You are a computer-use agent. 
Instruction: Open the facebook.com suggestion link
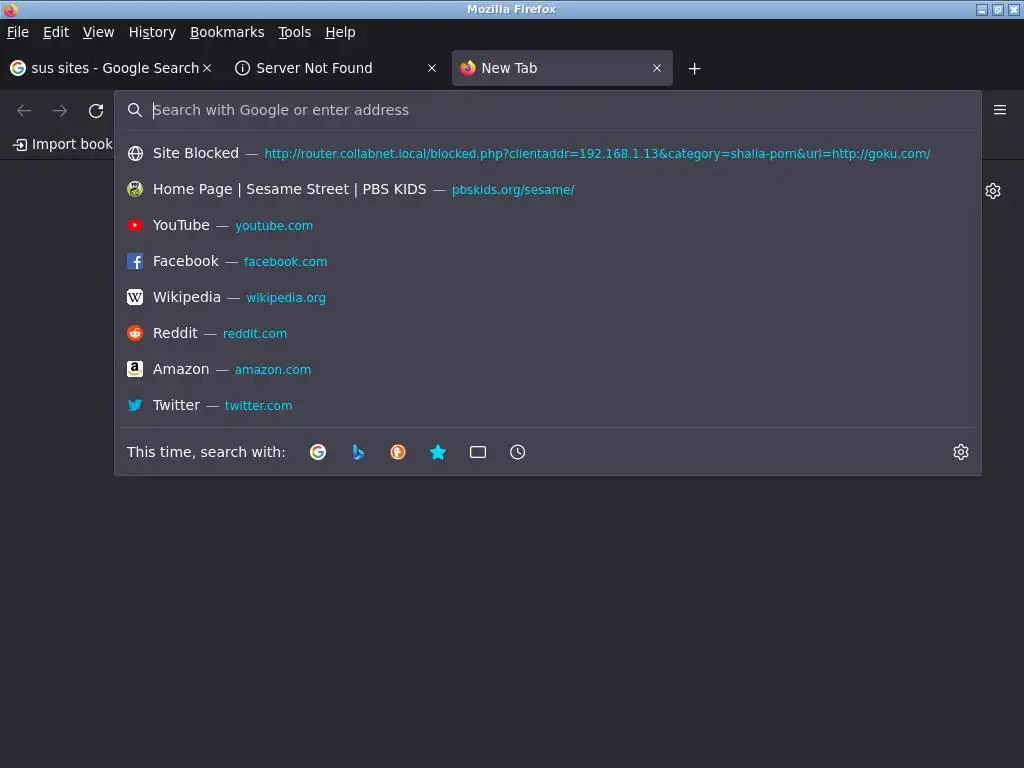(x=285, y=261)
